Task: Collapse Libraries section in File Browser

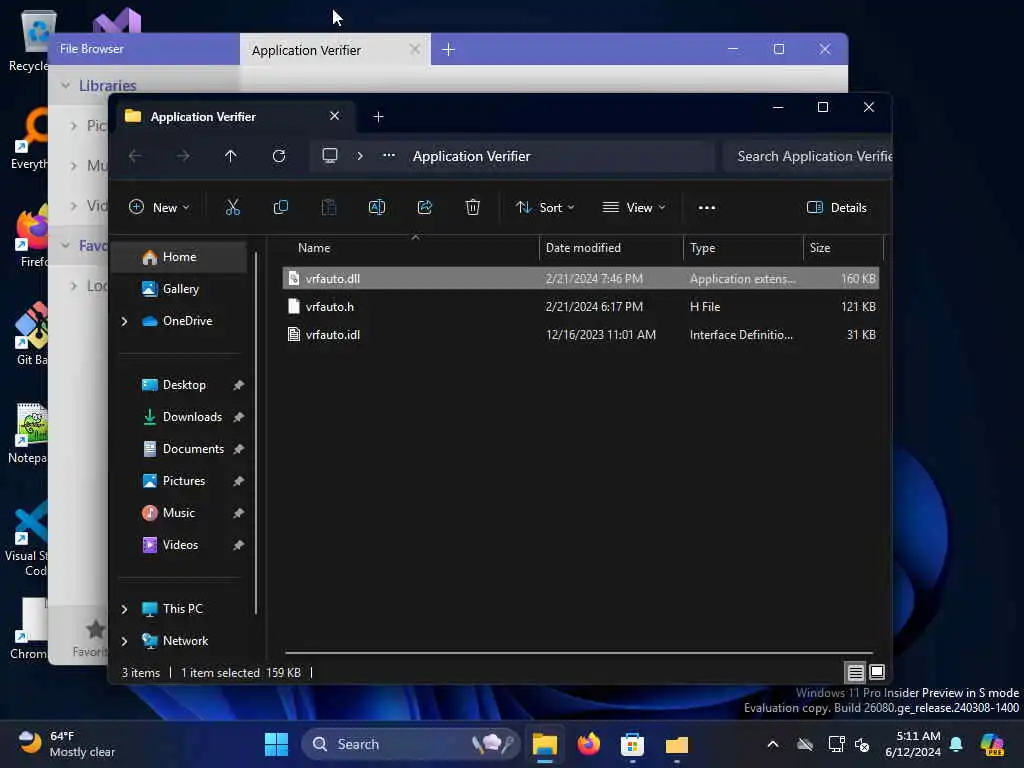Action: (x=65, y=86)
